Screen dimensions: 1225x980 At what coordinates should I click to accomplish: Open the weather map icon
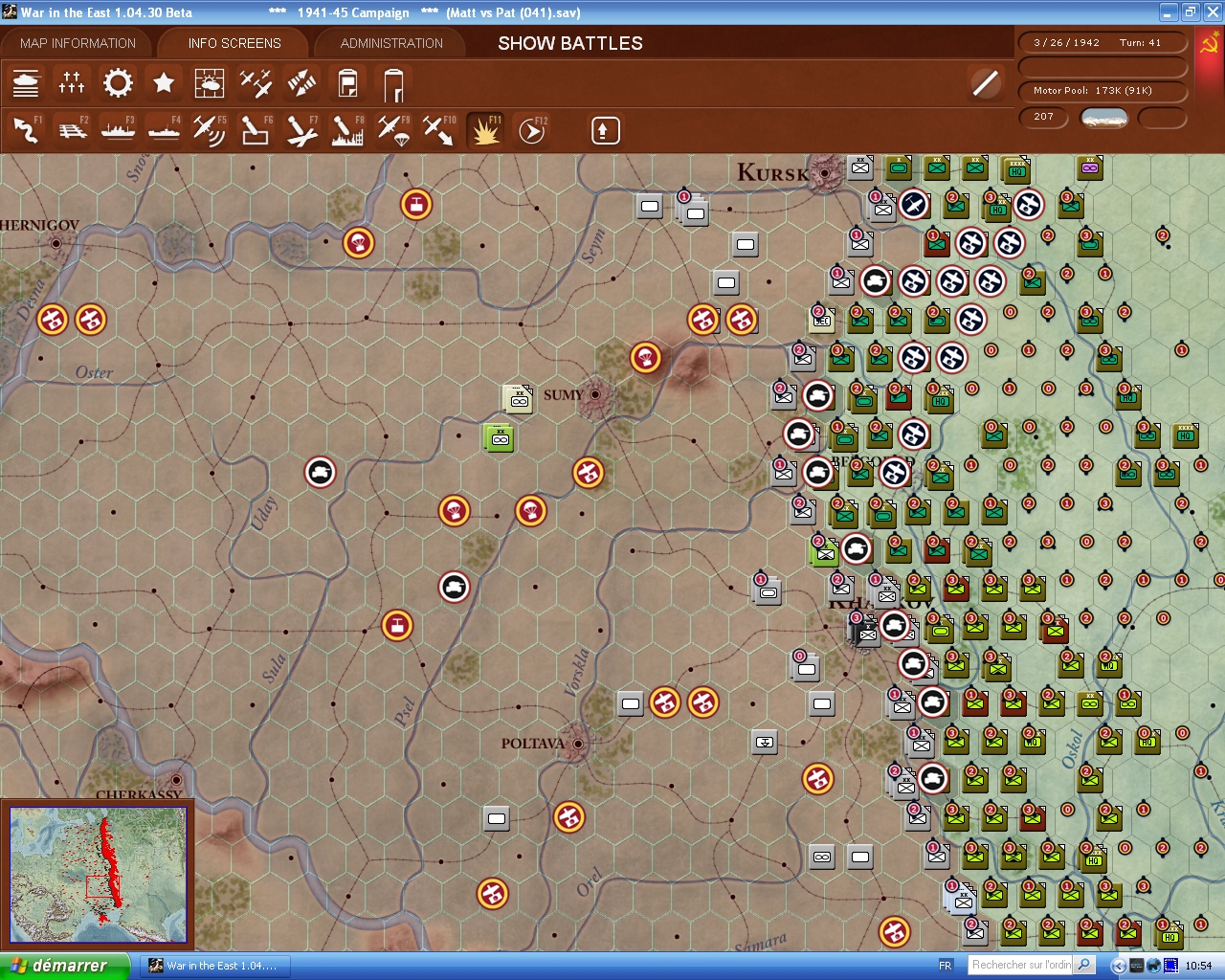210,83
